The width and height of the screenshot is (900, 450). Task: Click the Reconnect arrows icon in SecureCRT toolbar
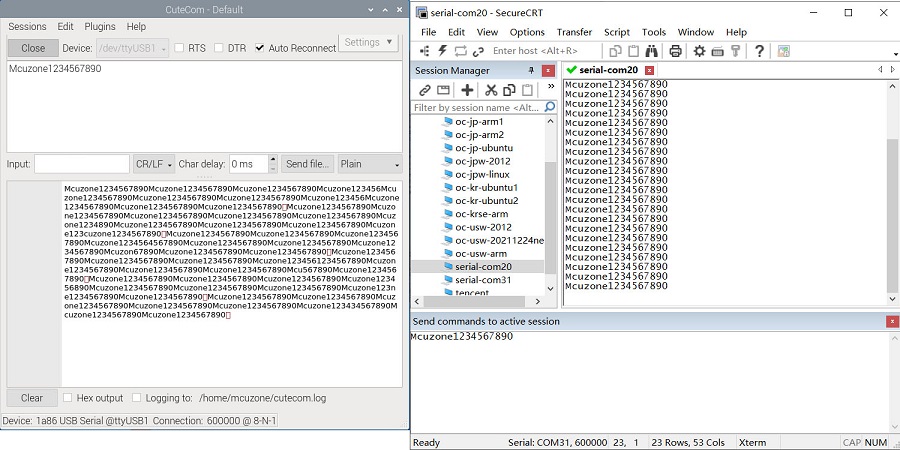(460, 51)
